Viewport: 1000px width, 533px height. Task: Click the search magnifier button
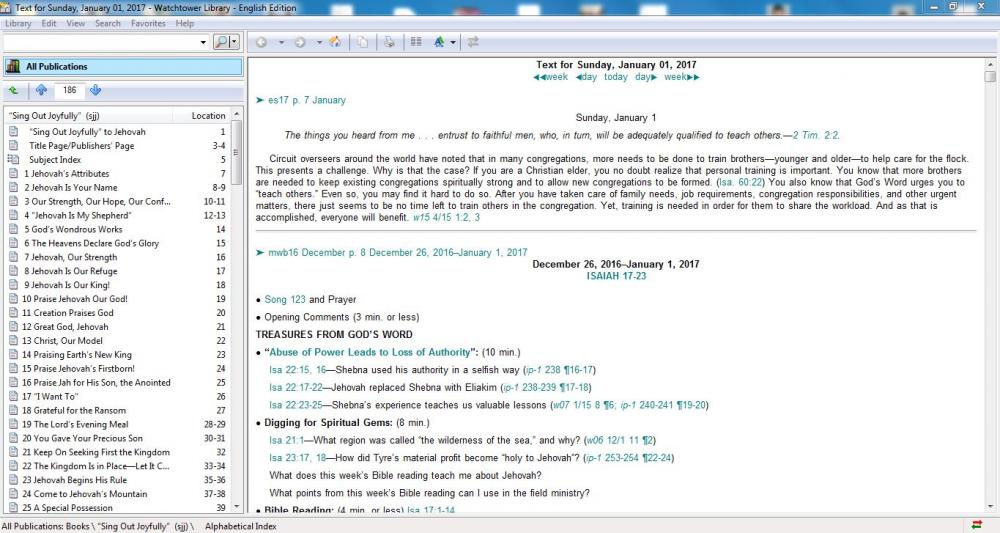222,42
